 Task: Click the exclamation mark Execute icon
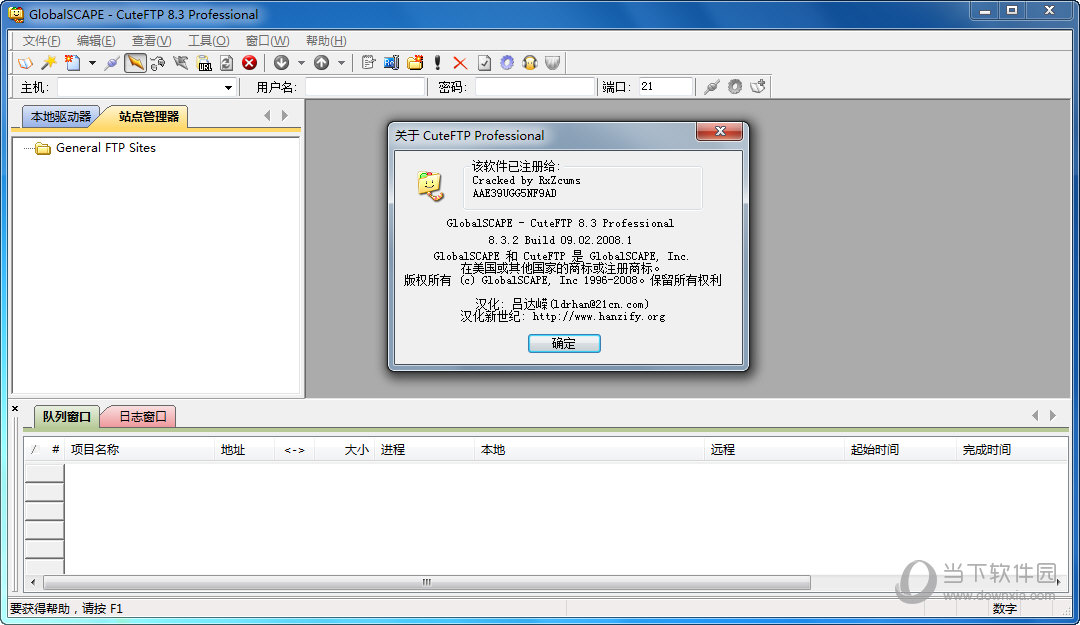(437, 63)
